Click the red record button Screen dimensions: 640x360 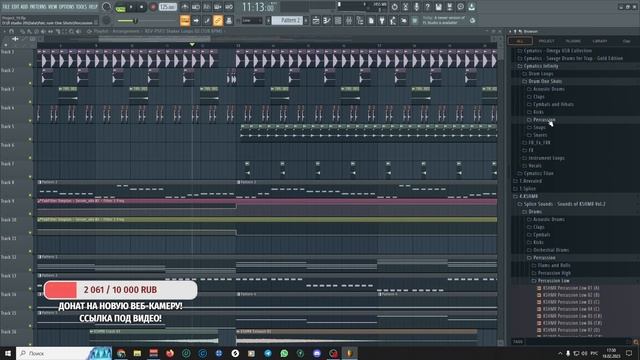[x=153, y=7]
